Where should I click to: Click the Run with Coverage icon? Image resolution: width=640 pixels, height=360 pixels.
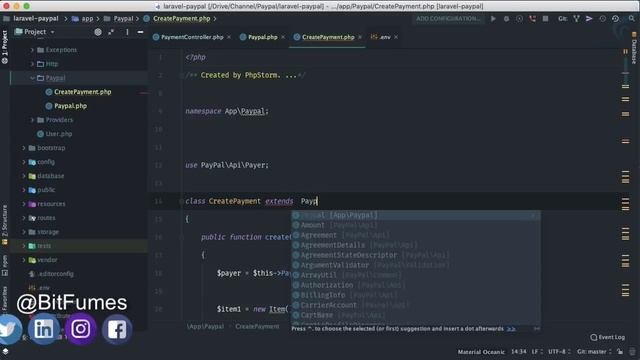(519, 19)
